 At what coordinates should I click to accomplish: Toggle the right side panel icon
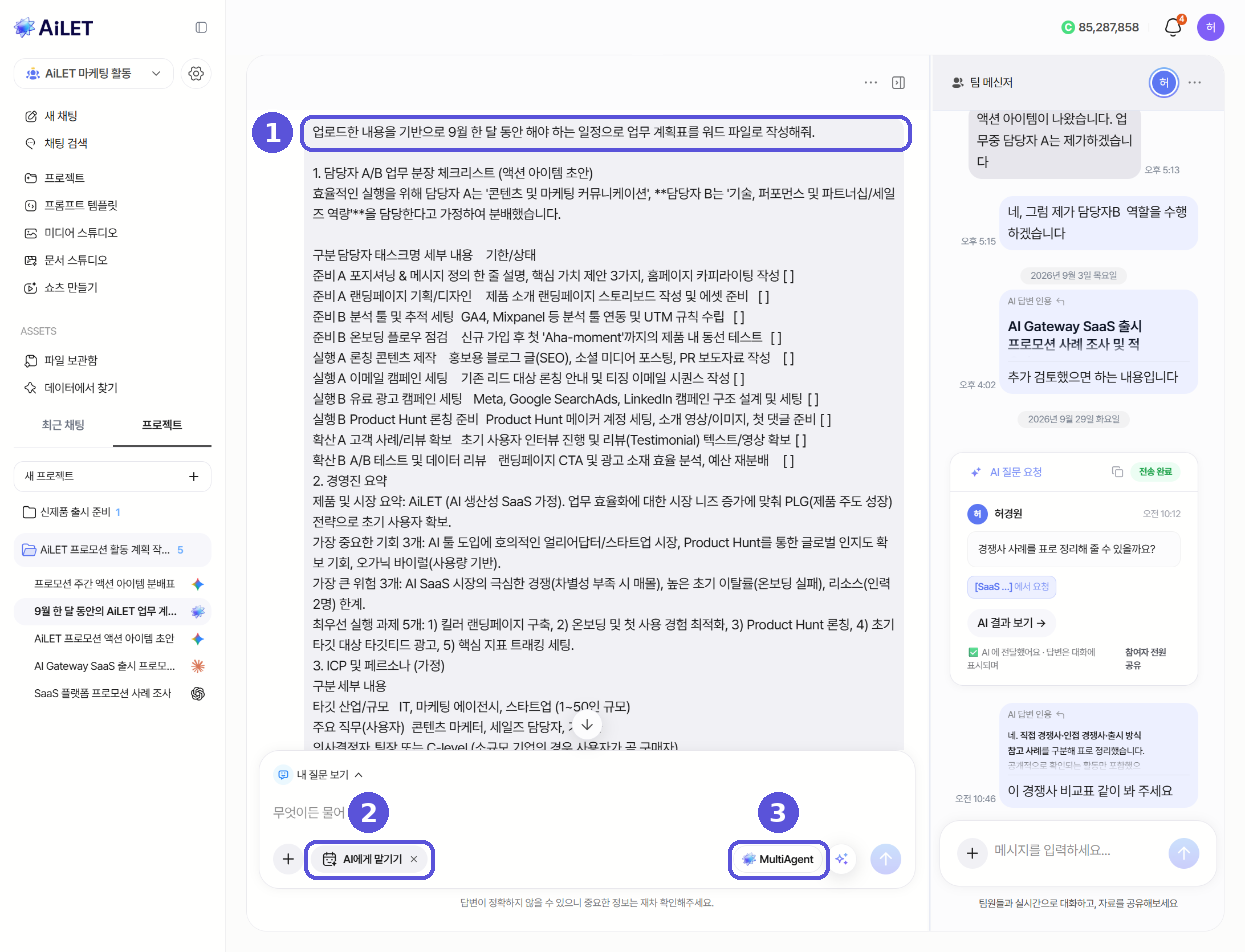(898, 82)
